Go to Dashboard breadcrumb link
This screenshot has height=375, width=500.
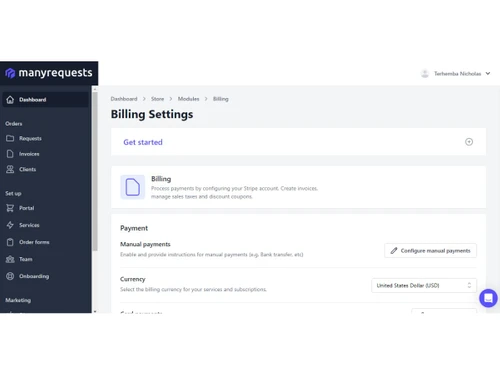click(x=124, y=99)
